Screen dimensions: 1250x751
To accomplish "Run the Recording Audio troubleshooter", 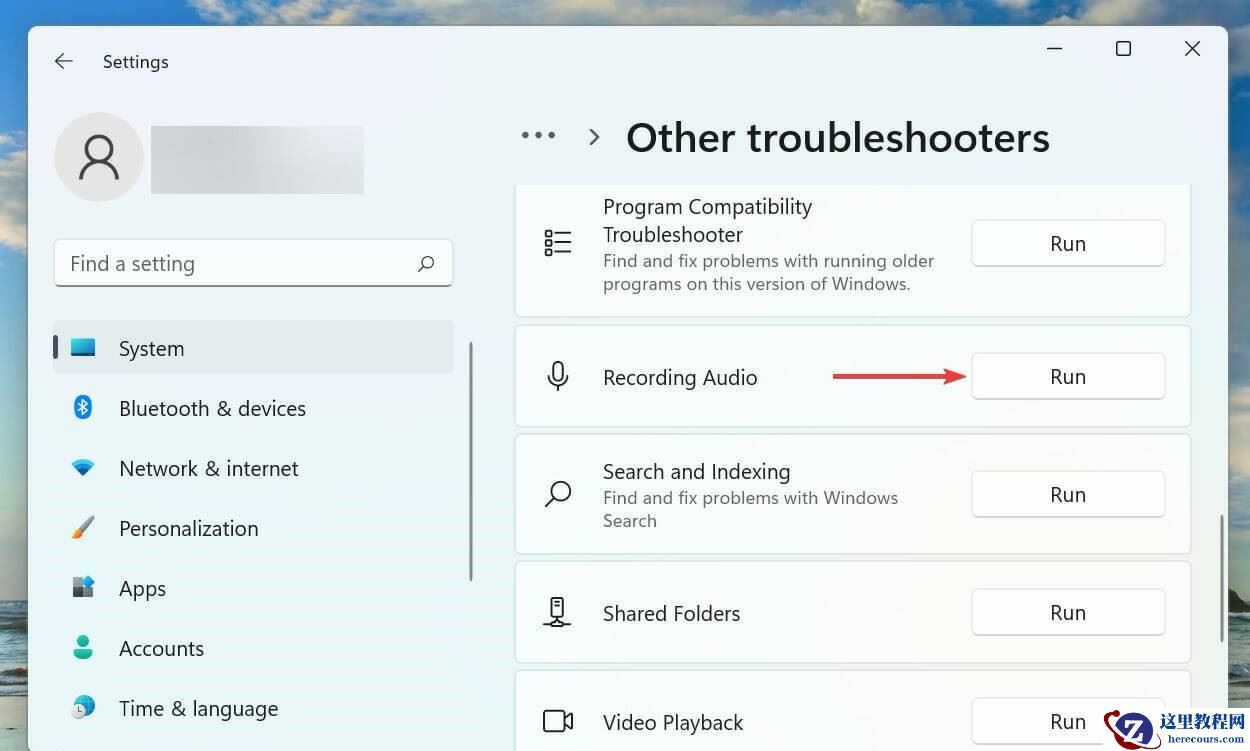I will [x=1067, y=377].
